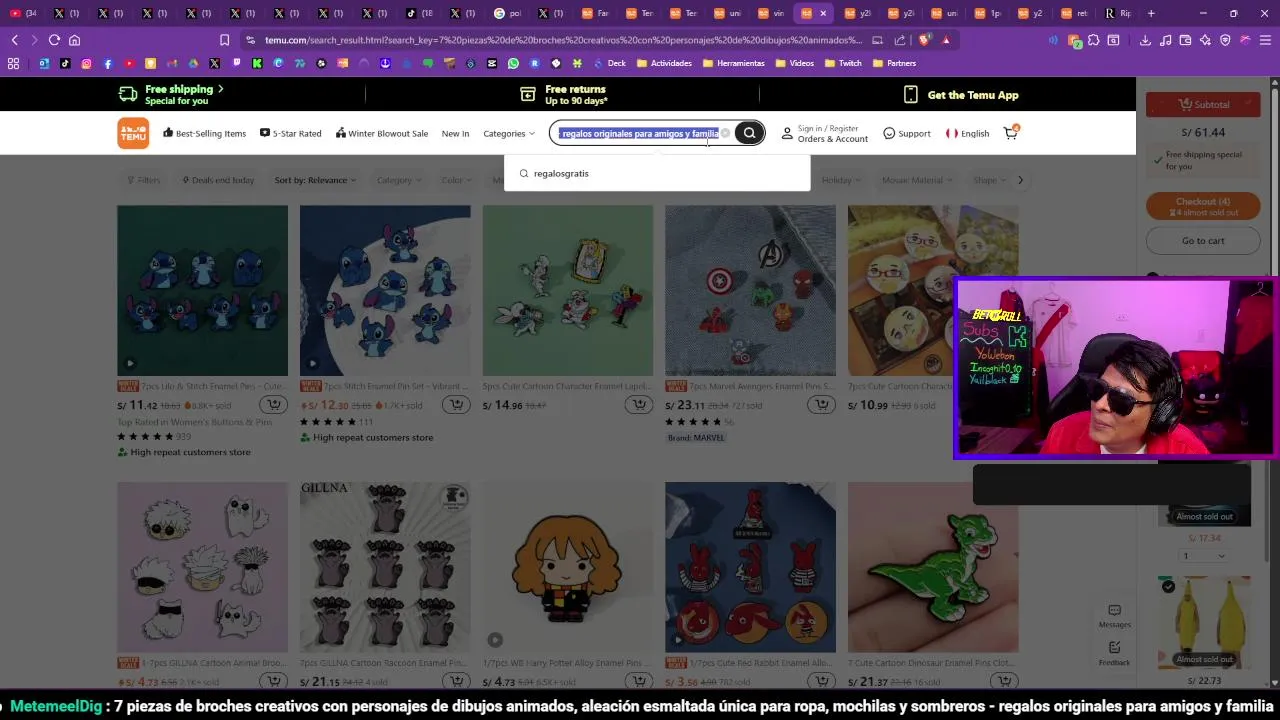Click the Go to cart button

1203,240
